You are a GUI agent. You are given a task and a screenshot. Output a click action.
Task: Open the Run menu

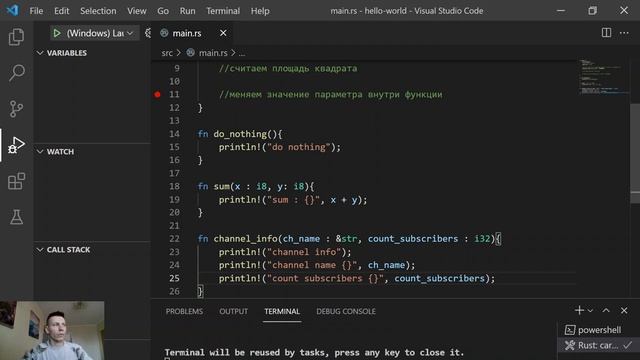pos(187,11)
